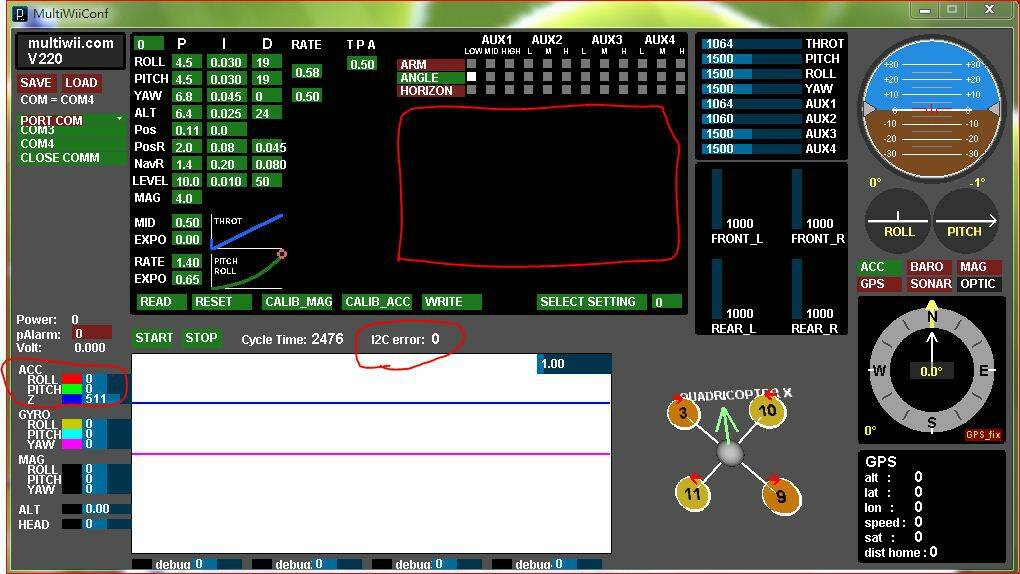The width and height of the screenshot is (1020, 574).
Task: Click the PITCH angle dial
Action: coord(965,220)
